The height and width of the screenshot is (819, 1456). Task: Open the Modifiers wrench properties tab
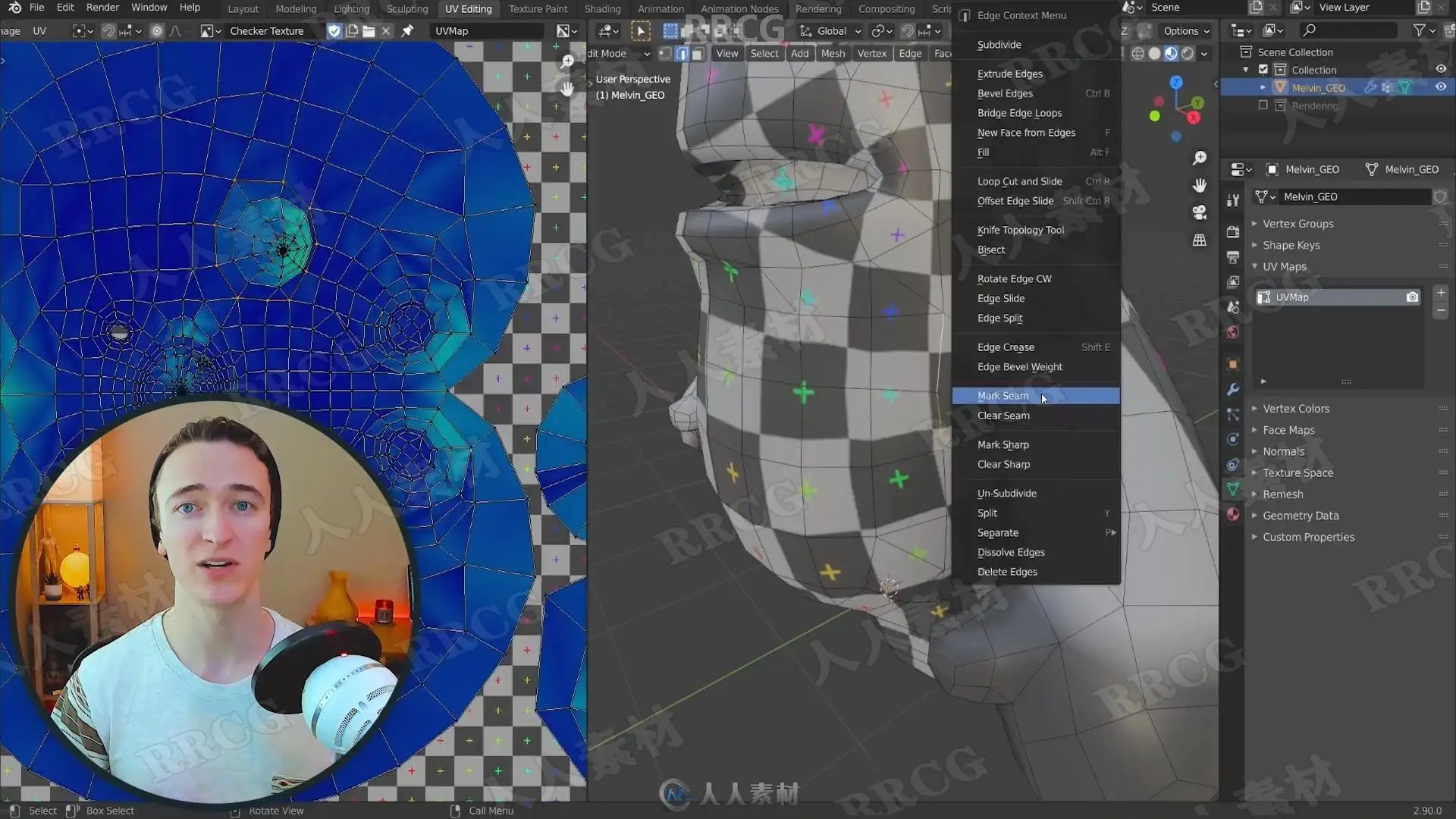pos(1233,389)
